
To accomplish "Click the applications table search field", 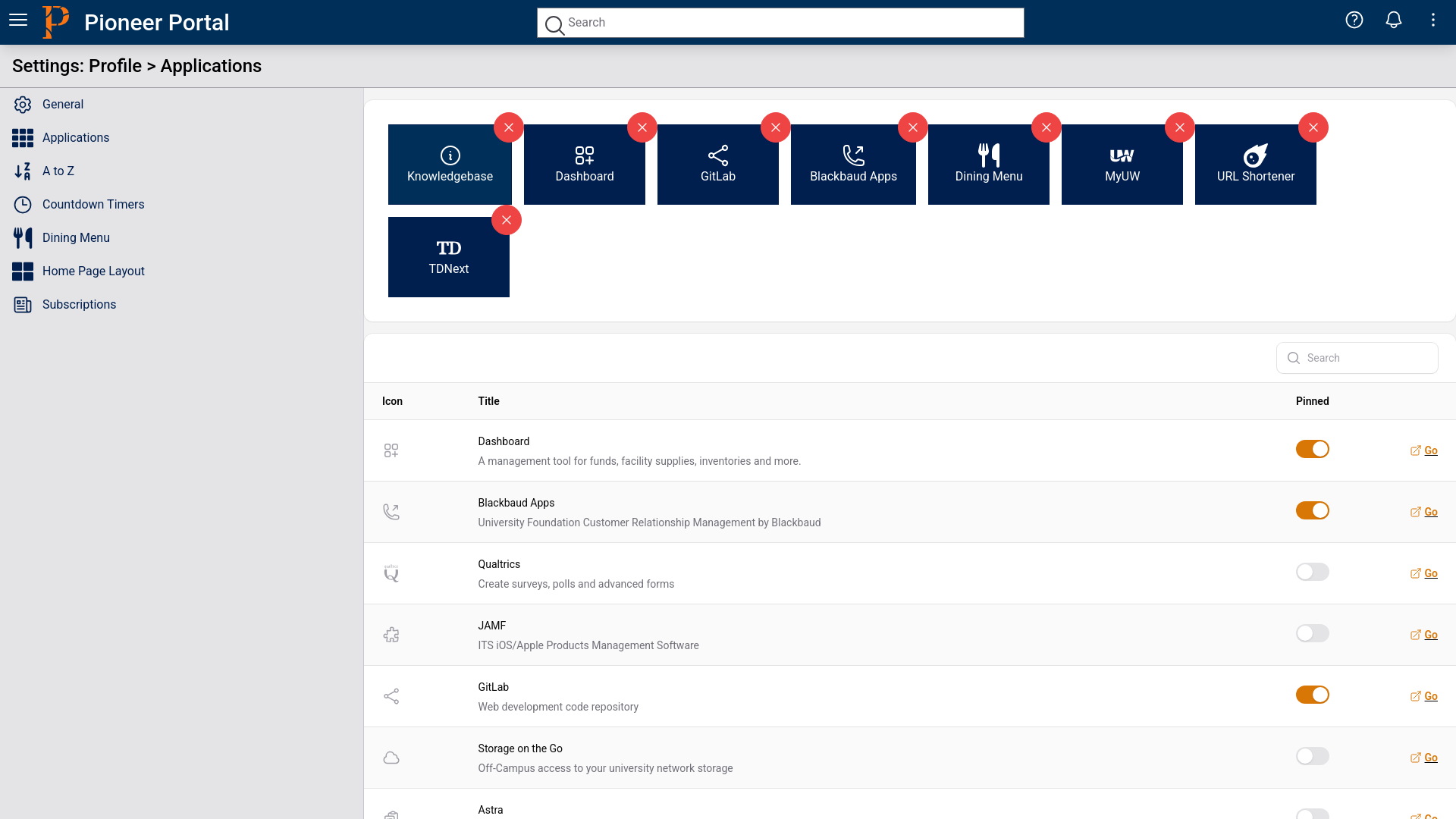I will (1357, 358).
